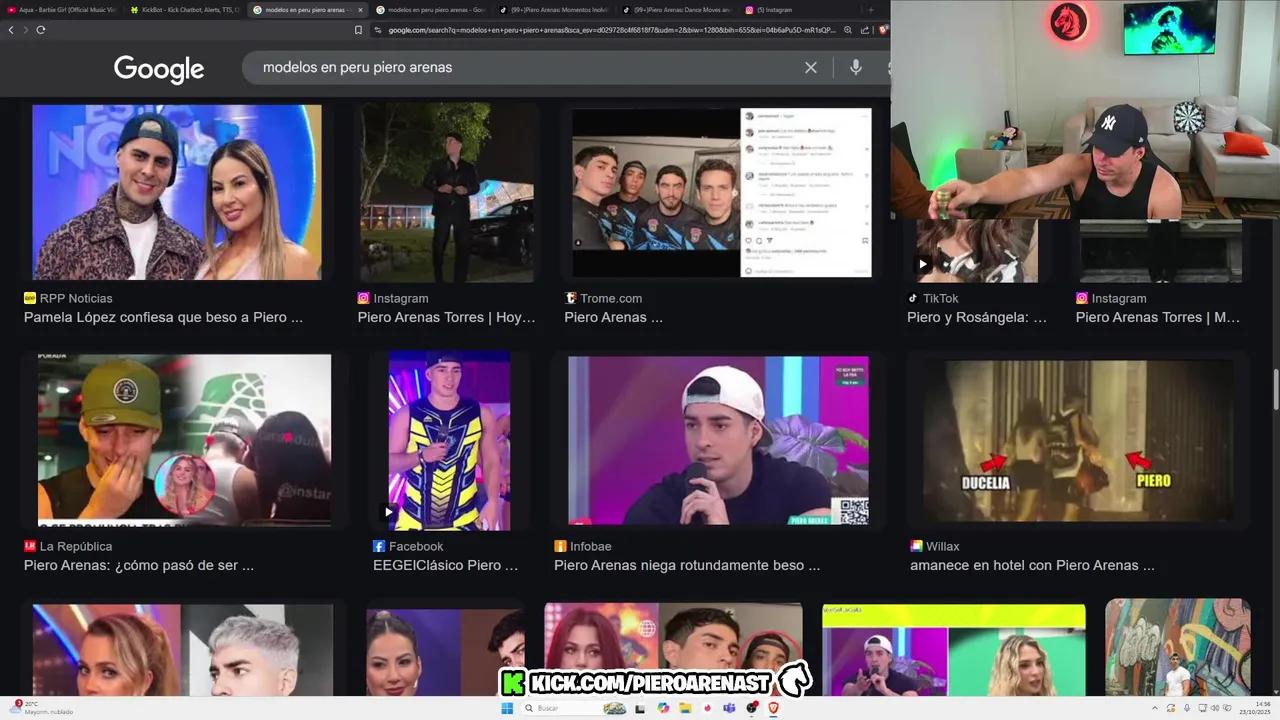Open Task View from the taskbar
This screenshot has height=720, width=1280.
coord(640,708)
